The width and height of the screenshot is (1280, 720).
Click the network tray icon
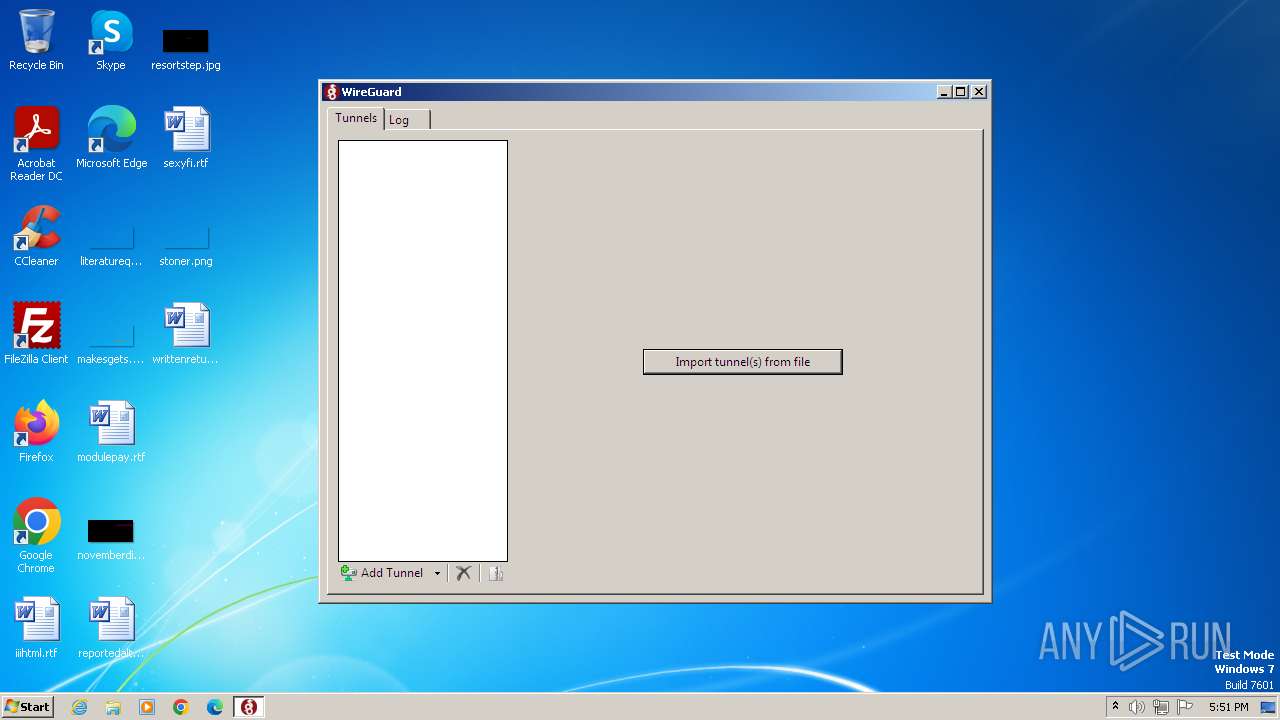[1161, 707]
